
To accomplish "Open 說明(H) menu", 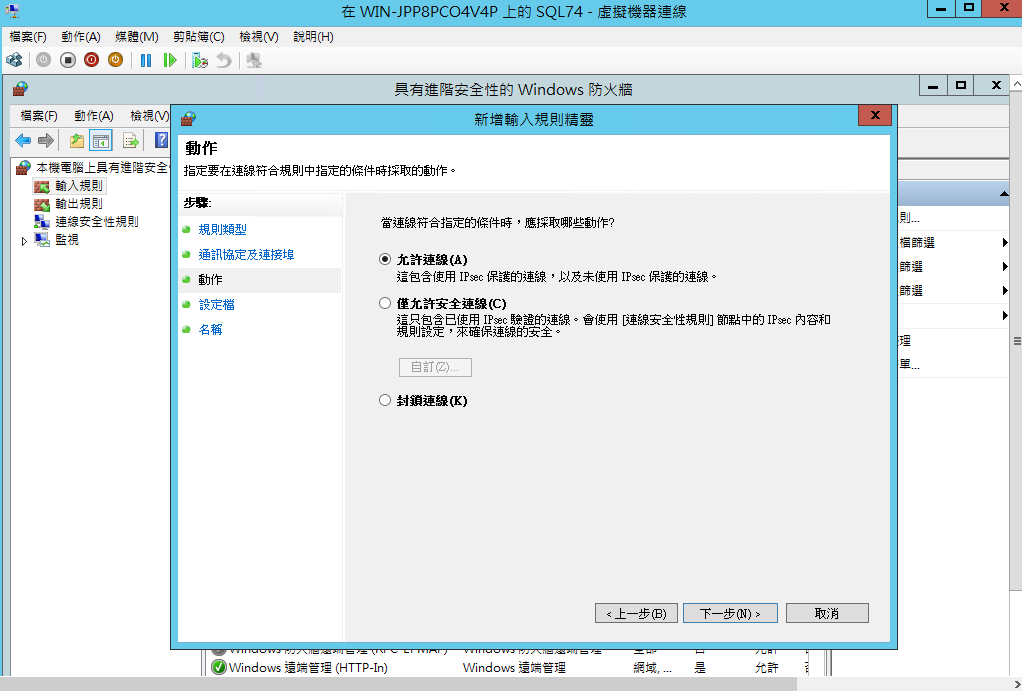I will (x=314, y=37).
